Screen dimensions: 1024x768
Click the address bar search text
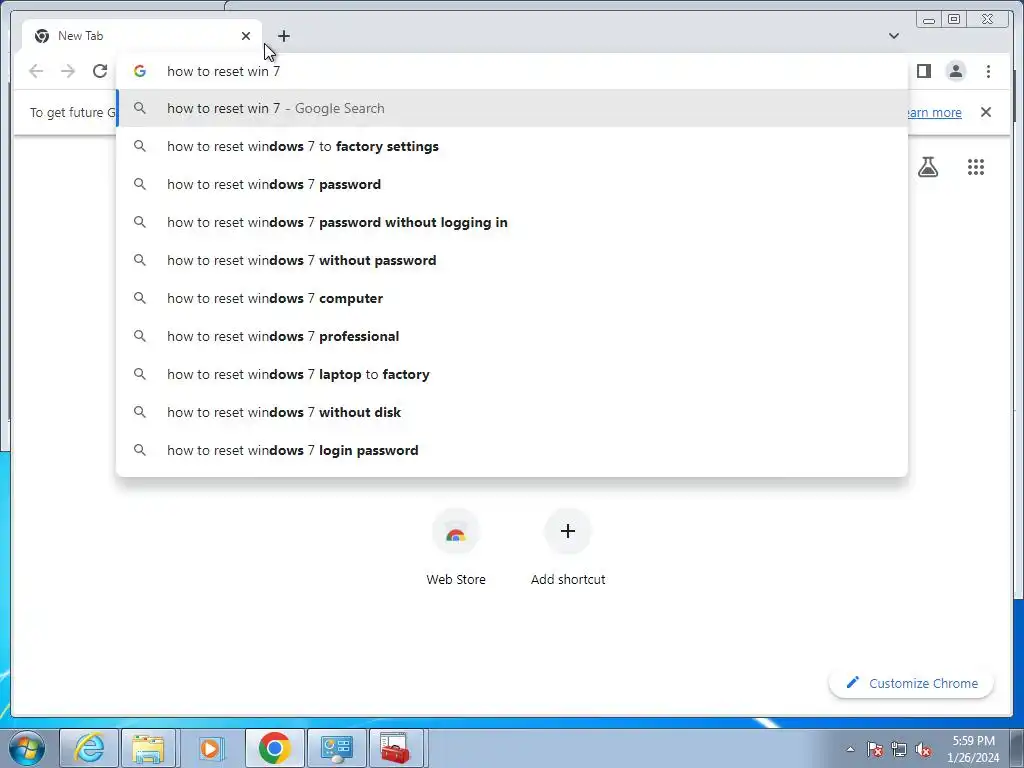pos(223,71)
